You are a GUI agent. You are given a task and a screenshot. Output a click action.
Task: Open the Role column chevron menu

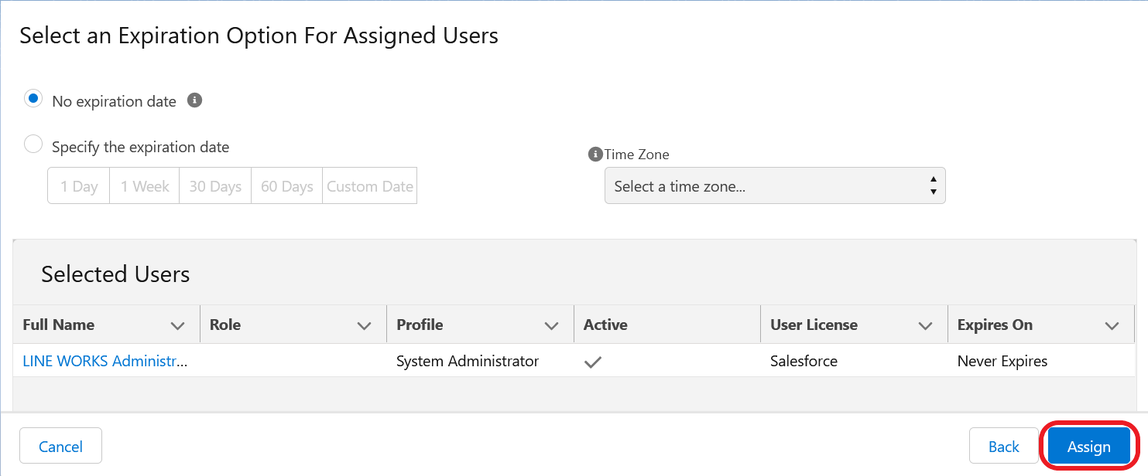(364, 326)
